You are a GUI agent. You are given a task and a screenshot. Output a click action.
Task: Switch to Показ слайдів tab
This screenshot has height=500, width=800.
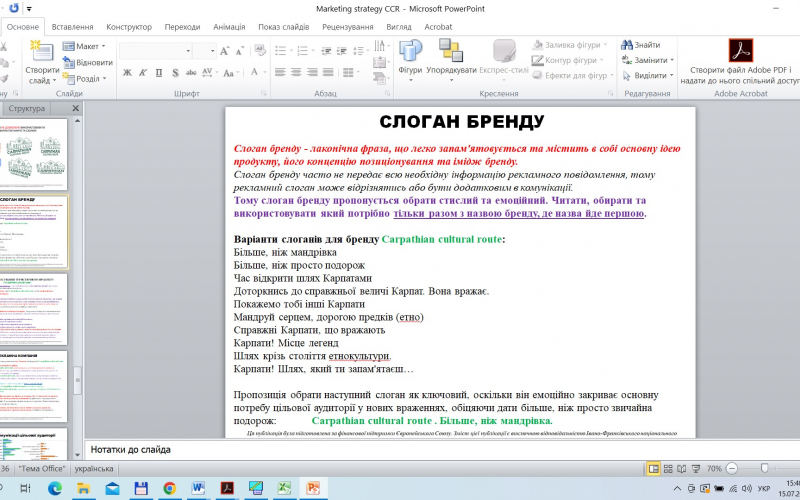point(284,27)
